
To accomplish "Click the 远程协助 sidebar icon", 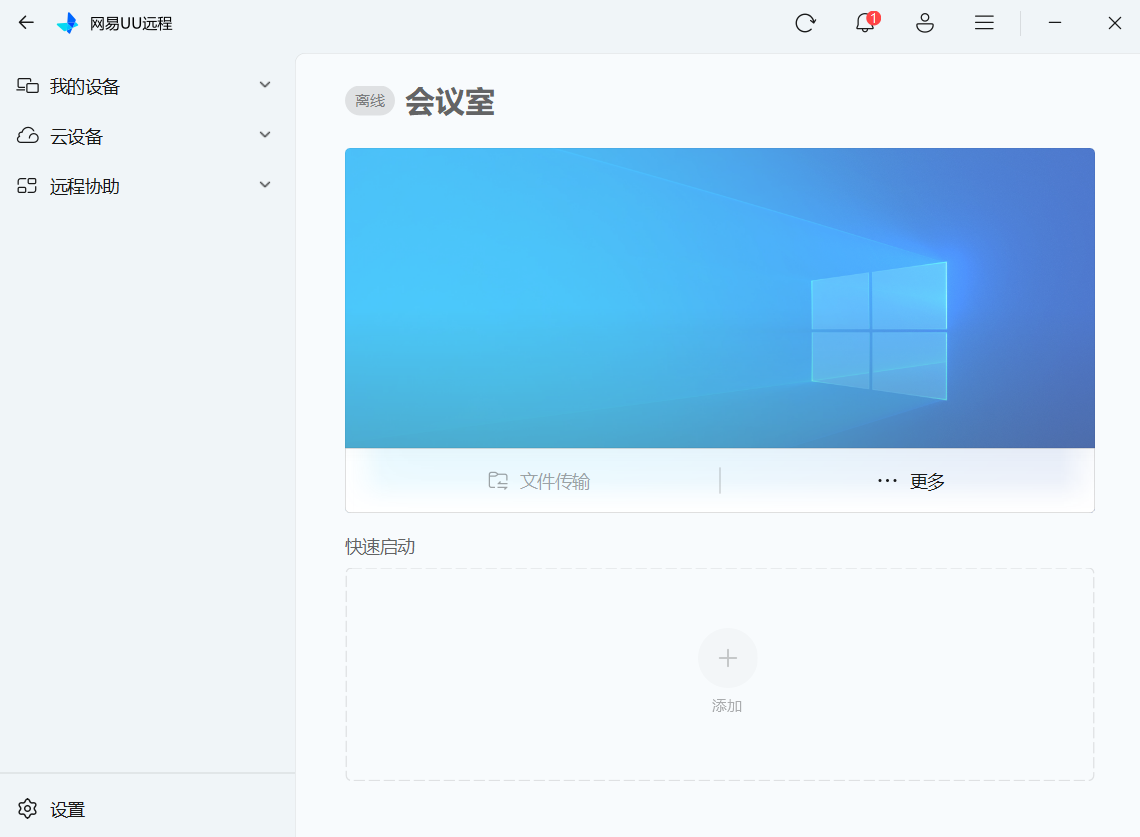I will pyautogui.click(x=28, y=186).
